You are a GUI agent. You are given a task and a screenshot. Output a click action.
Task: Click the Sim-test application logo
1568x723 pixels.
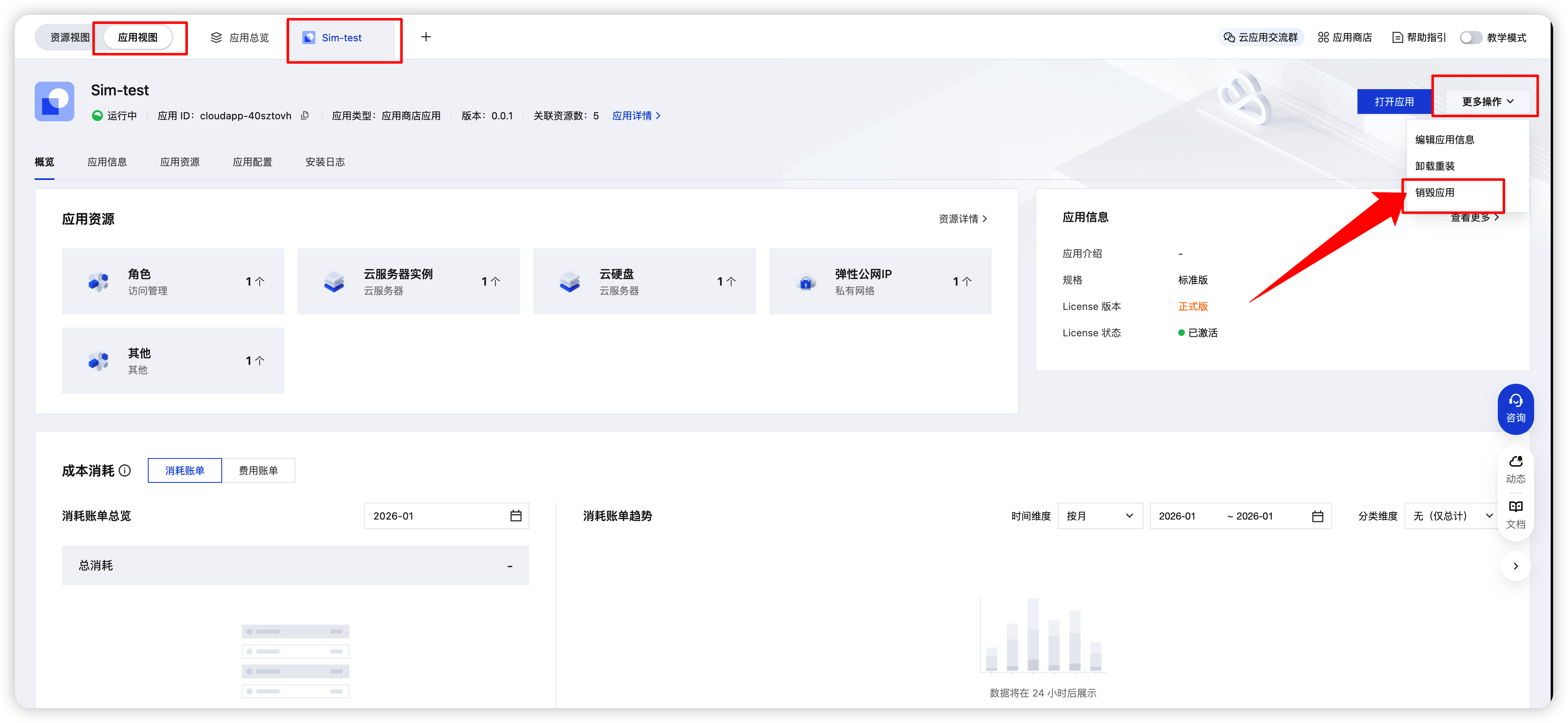coord(54,102)
